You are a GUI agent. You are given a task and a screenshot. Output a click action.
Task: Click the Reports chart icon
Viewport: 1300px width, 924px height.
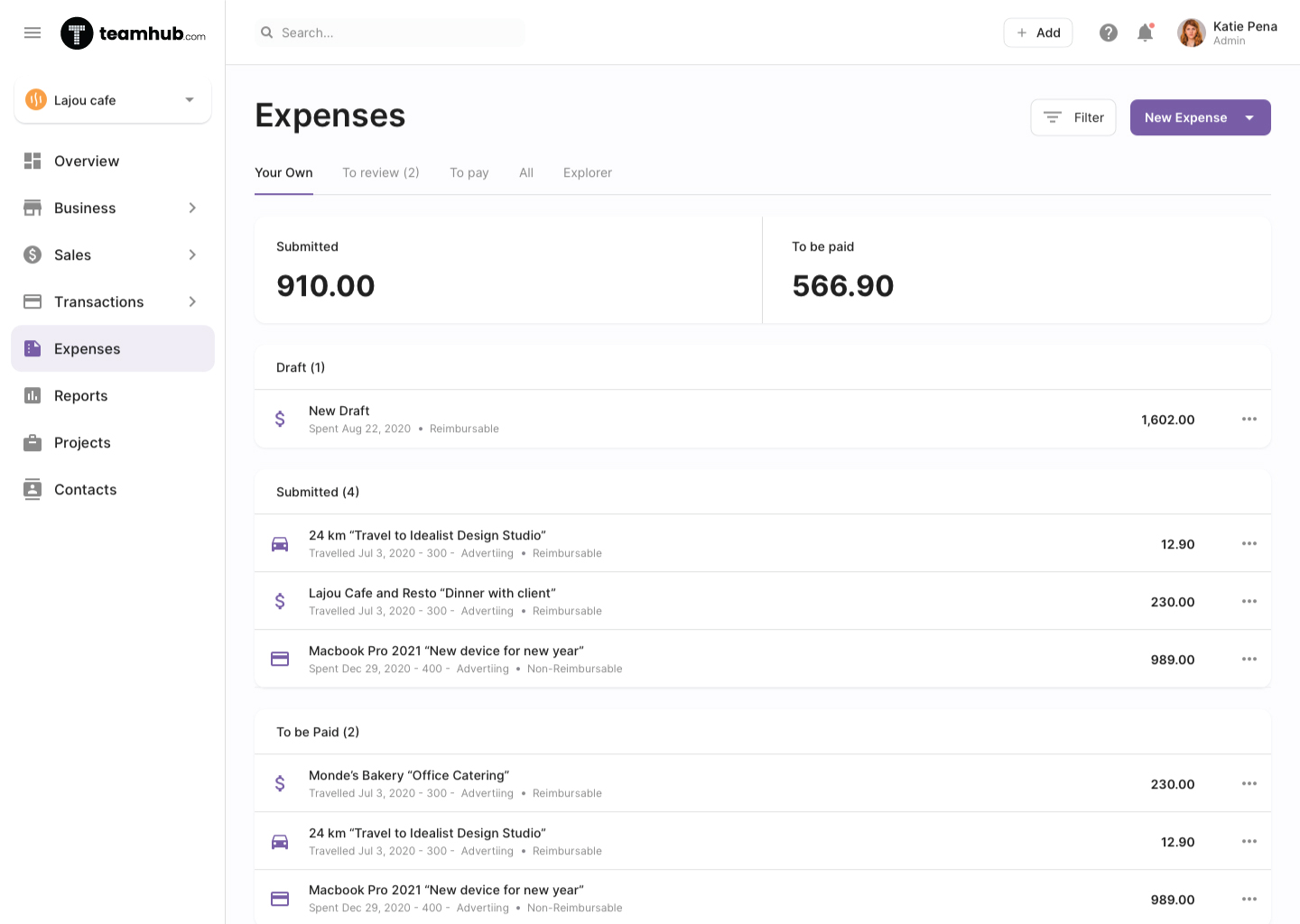[x=32, y=395]
